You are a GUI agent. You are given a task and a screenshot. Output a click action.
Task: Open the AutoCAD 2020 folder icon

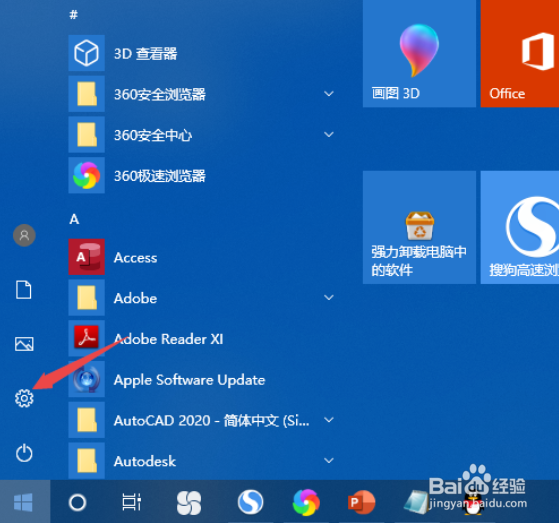pyautogui.click(x=86, y=420)
